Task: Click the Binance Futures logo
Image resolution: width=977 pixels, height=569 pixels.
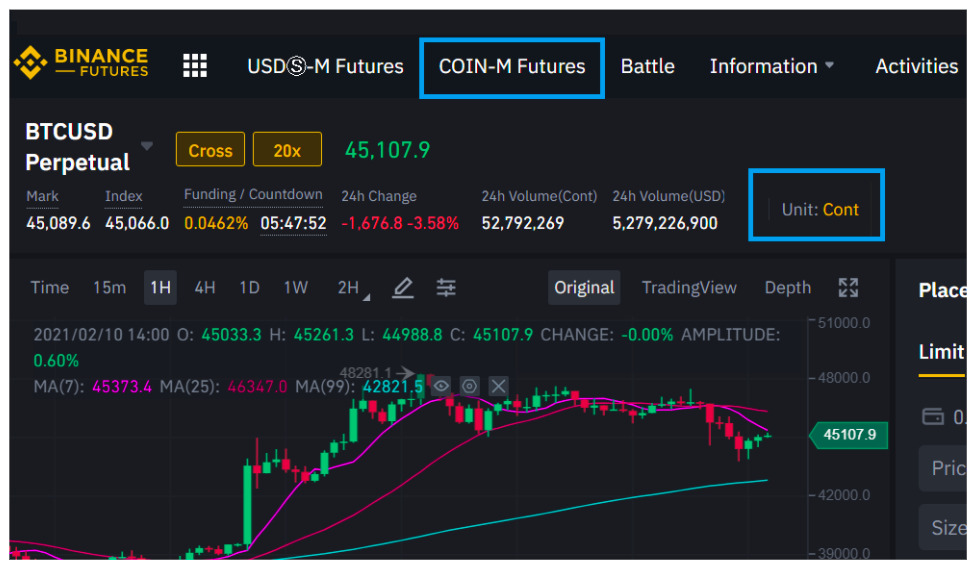Action: (81, 63)
